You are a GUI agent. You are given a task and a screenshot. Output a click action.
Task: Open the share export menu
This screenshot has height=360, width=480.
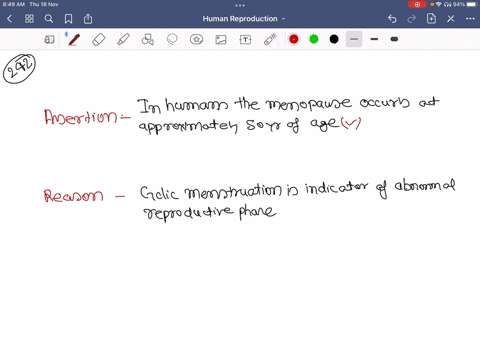tap(88, 19)
